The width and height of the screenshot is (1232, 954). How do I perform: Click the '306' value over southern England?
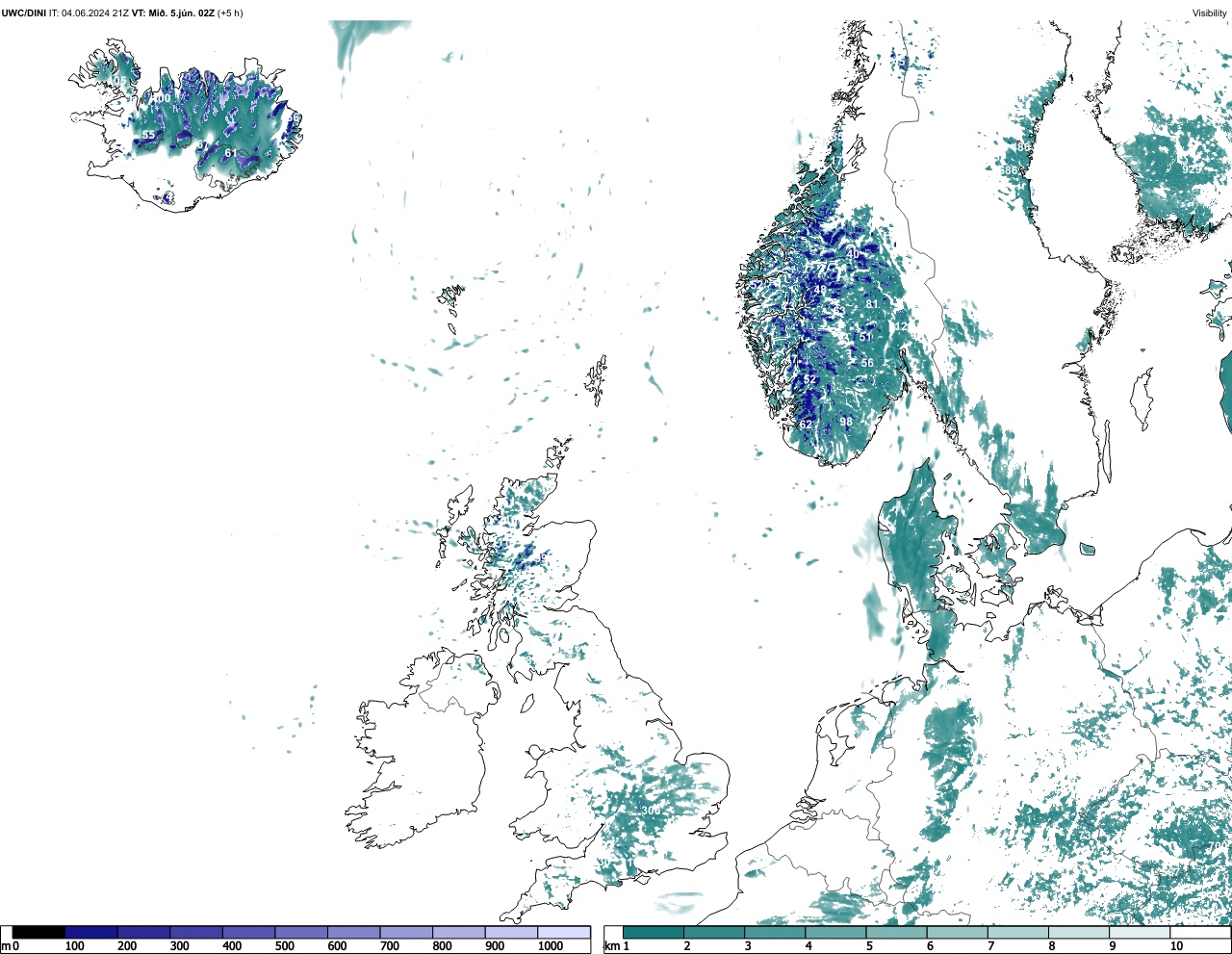tap(651, 811)
